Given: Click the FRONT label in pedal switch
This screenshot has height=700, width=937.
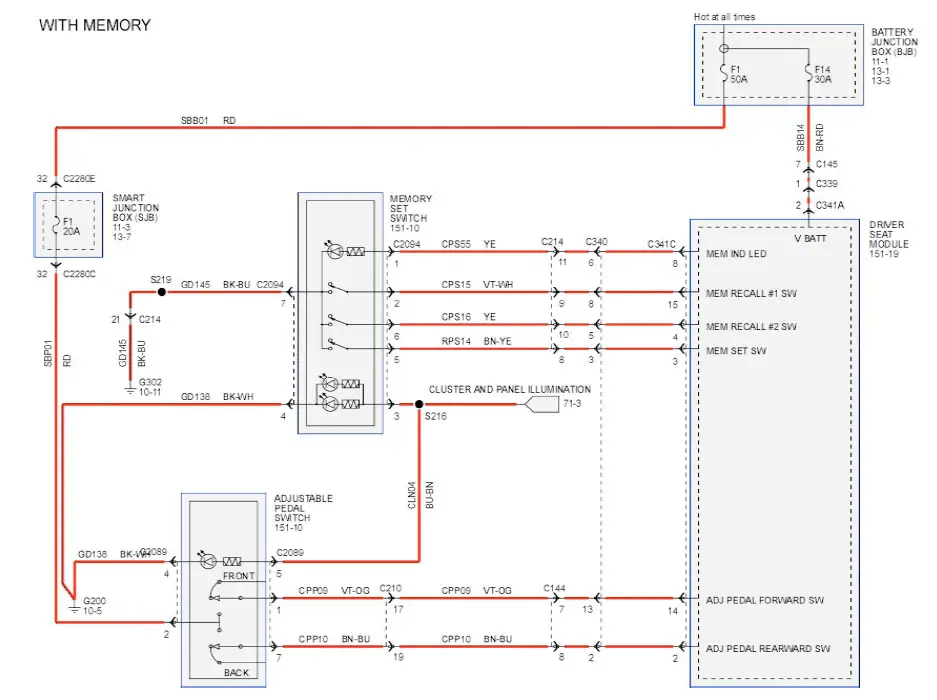Looking at the screenshot, I should pyautogui.click(x=238, y=576).
